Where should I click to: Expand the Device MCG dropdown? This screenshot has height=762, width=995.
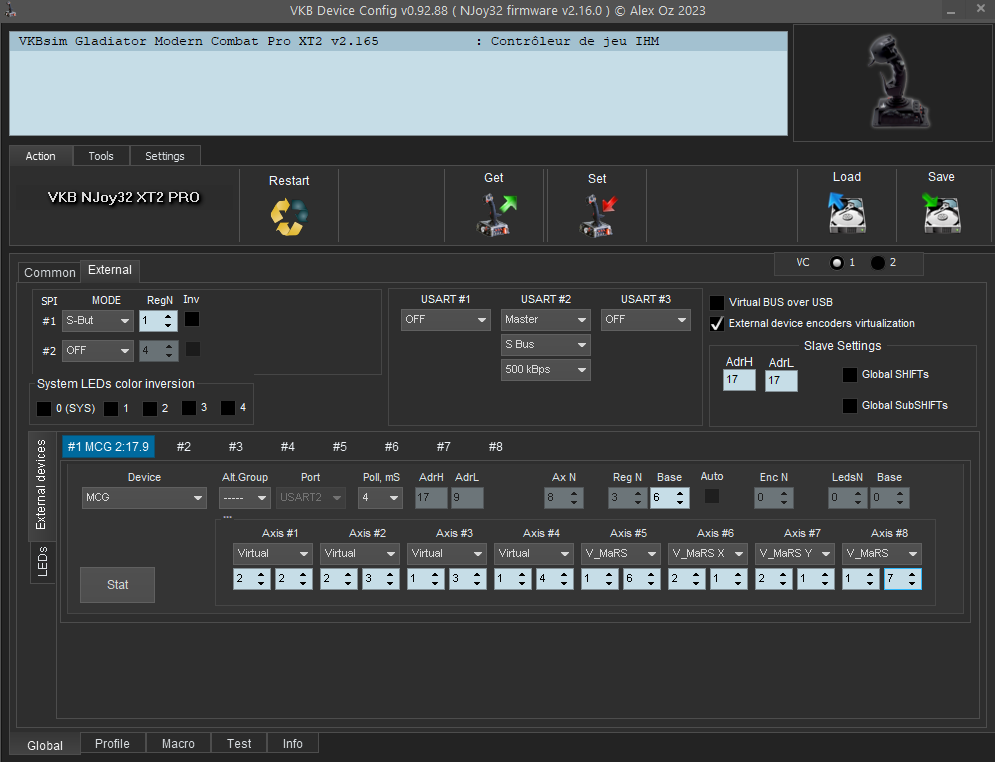click(x=144, y=497)
